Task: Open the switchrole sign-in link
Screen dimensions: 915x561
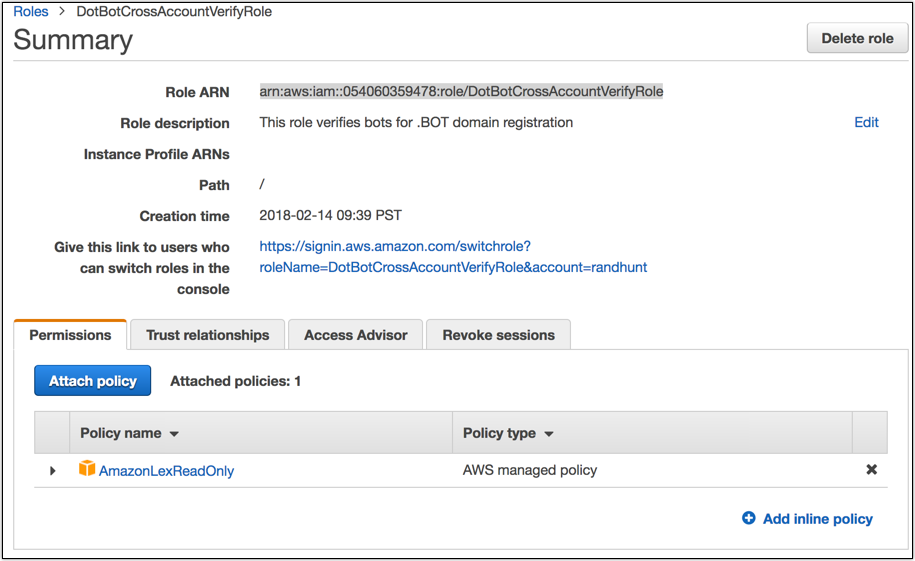Action: tap(453, 257)
